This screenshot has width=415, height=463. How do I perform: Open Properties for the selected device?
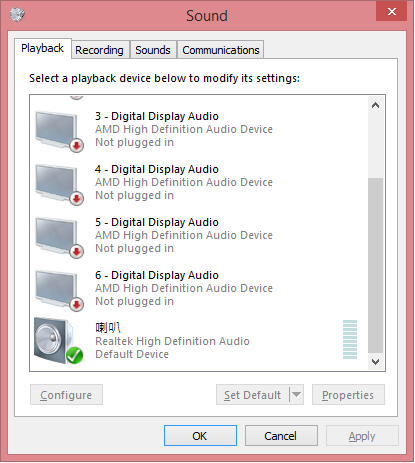pos(348,395)
